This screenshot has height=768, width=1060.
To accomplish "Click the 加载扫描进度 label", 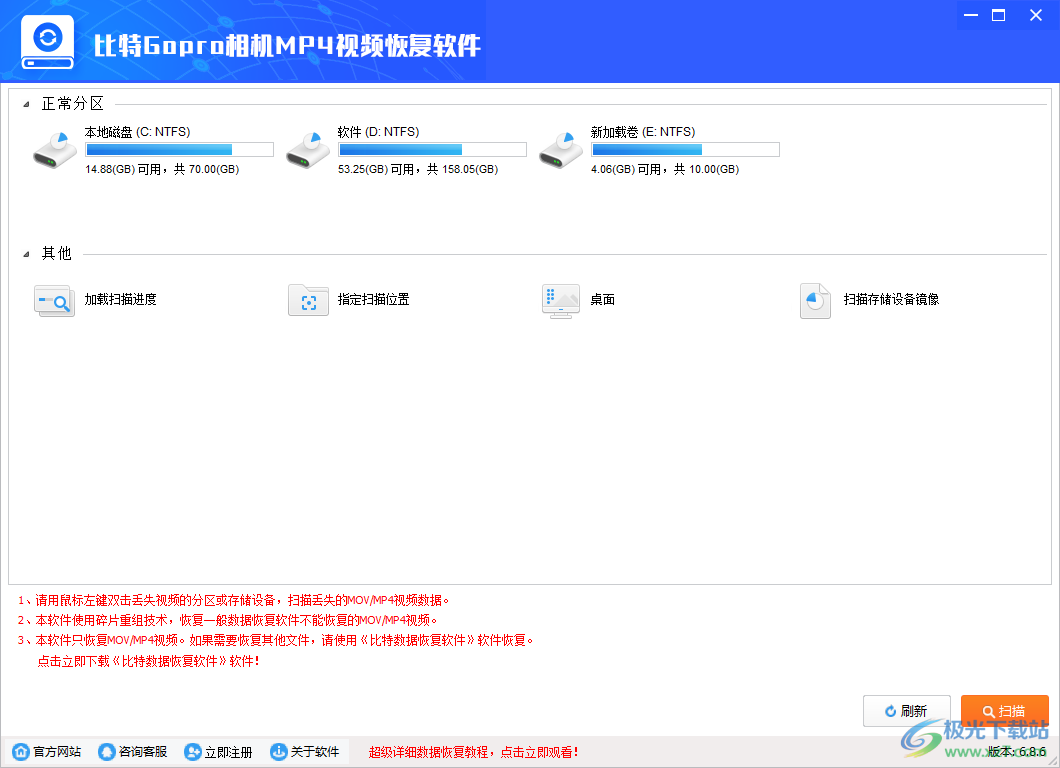I will click(x=120, y=299).
